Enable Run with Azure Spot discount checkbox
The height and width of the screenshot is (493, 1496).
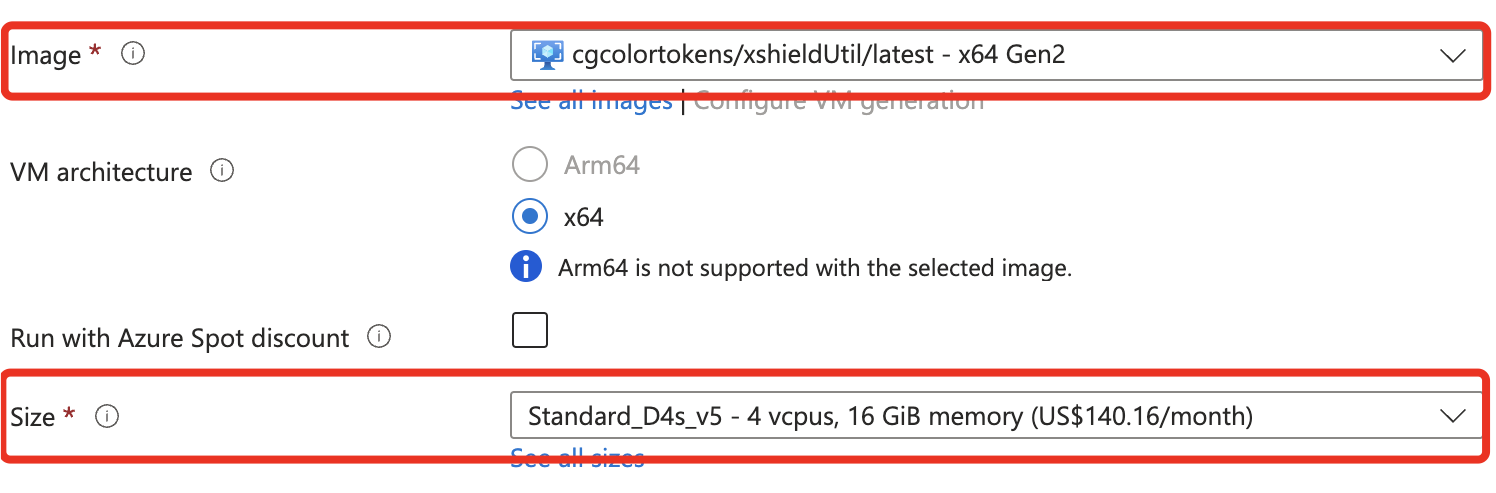tap(530, 329)
